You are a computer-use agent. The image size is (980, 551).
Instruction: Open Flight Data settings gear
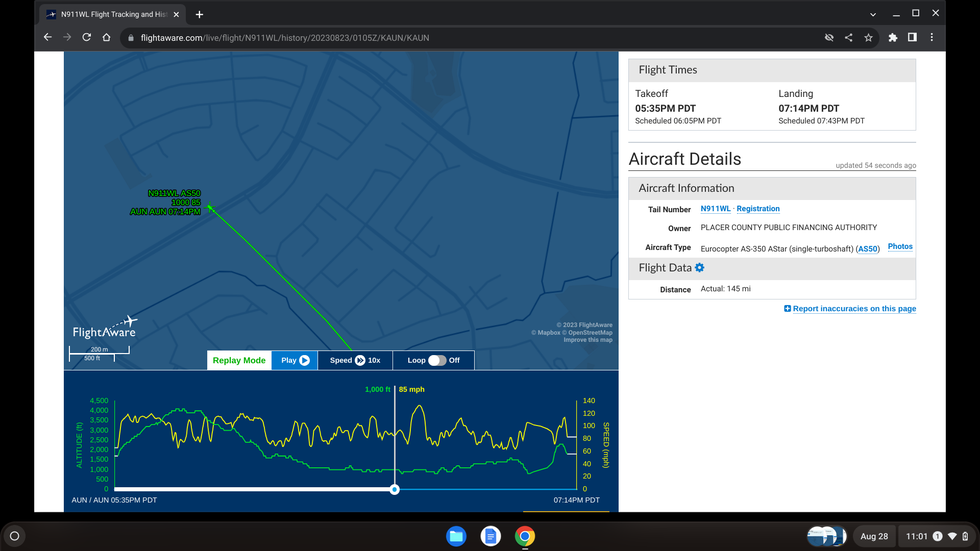(699, 267)
